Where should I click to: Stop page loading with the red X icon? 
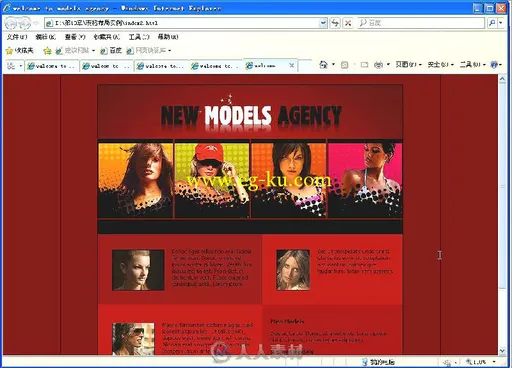348,23
